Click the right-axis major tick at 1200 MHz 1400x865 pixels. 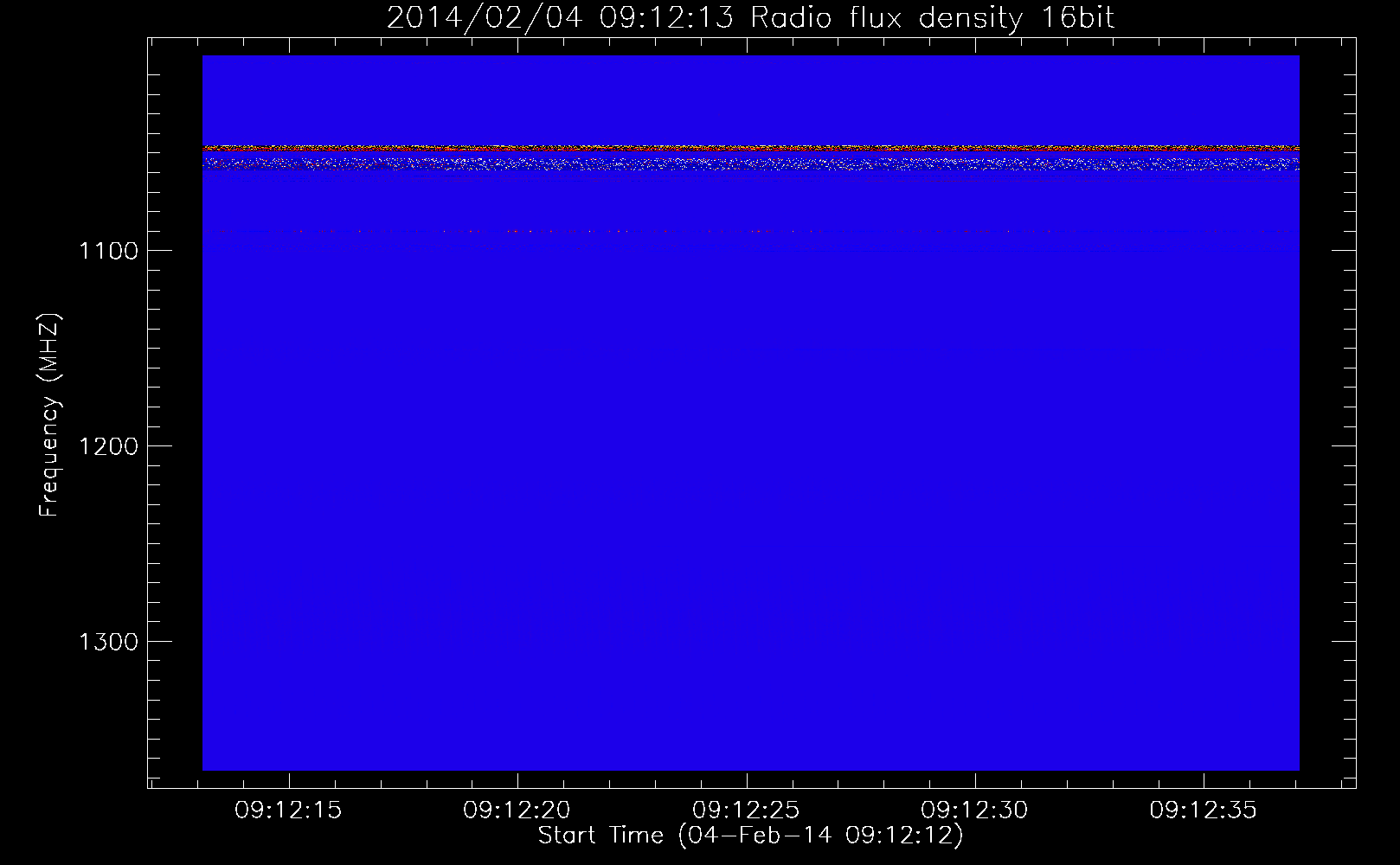point(1344,445)
